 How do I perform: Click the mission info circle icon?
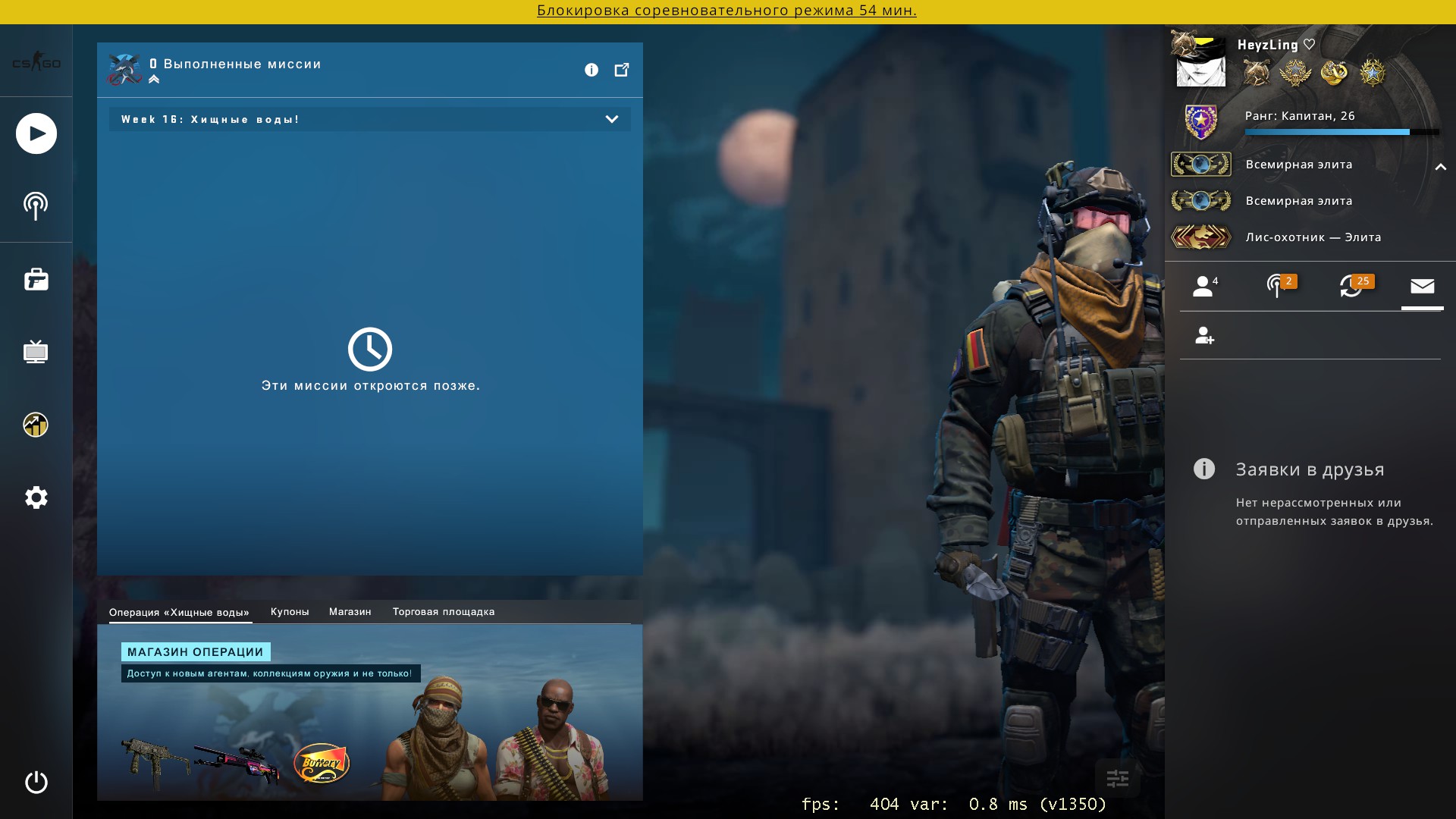click(x=591, y=70)
